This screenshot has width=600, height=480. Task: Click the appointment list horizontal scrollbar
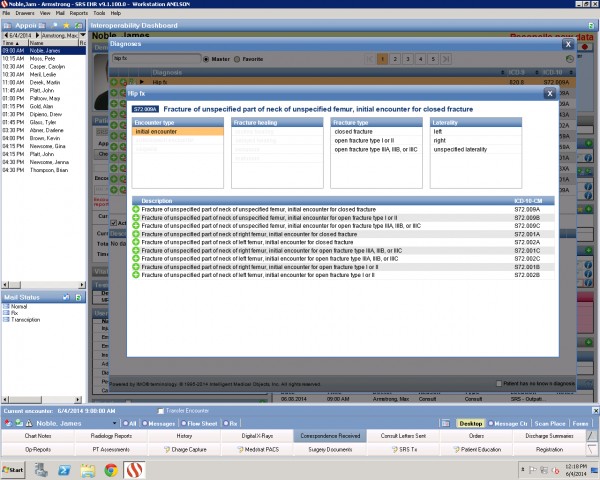click(x=44, y=285)
